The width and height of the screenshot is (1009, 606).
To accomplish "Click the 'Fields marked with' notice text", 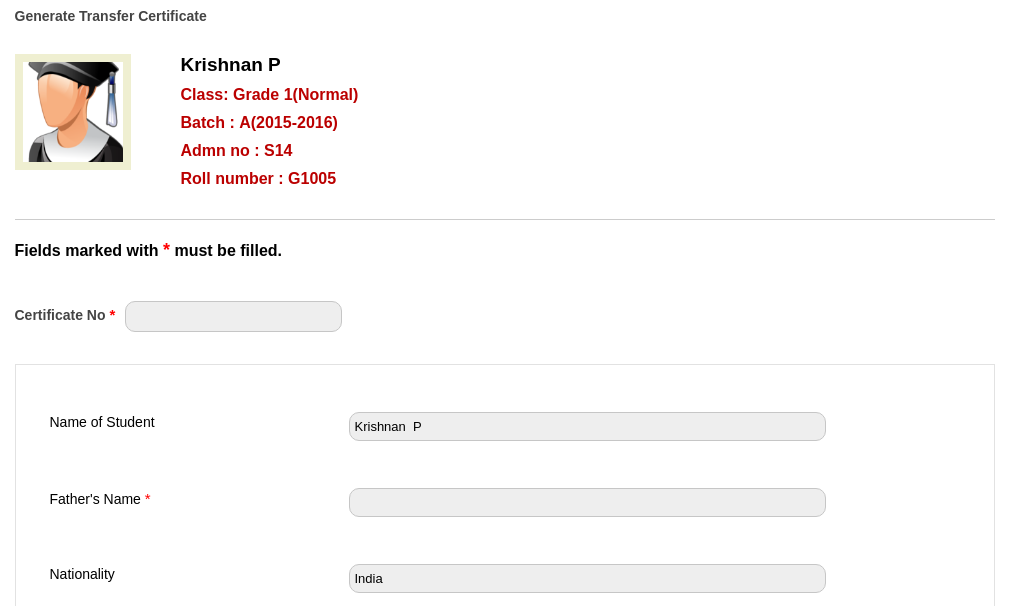I will tap(86, 251).
